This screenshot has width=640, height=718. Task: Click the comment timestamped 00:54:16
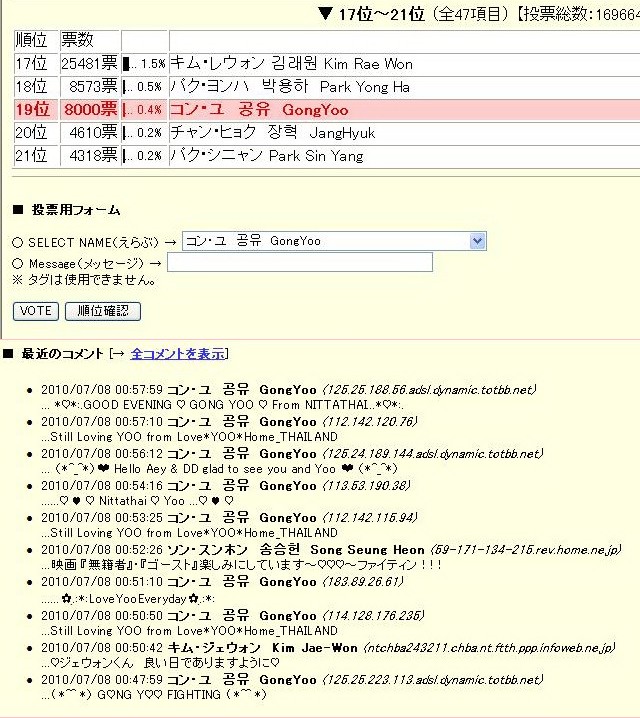pos(226,486)
